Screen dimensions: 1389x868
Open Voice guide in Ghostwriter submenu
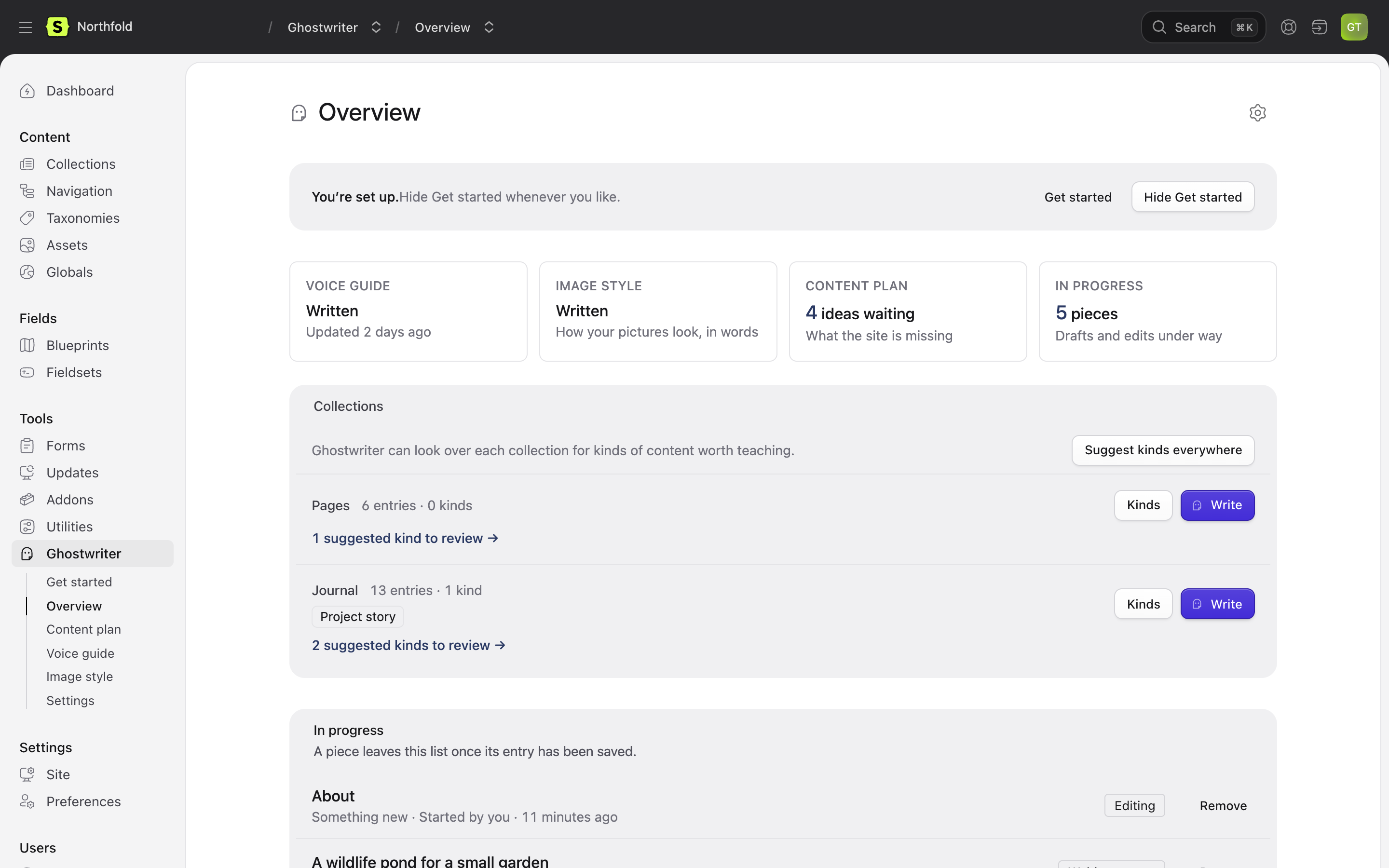tap(81, 653)
